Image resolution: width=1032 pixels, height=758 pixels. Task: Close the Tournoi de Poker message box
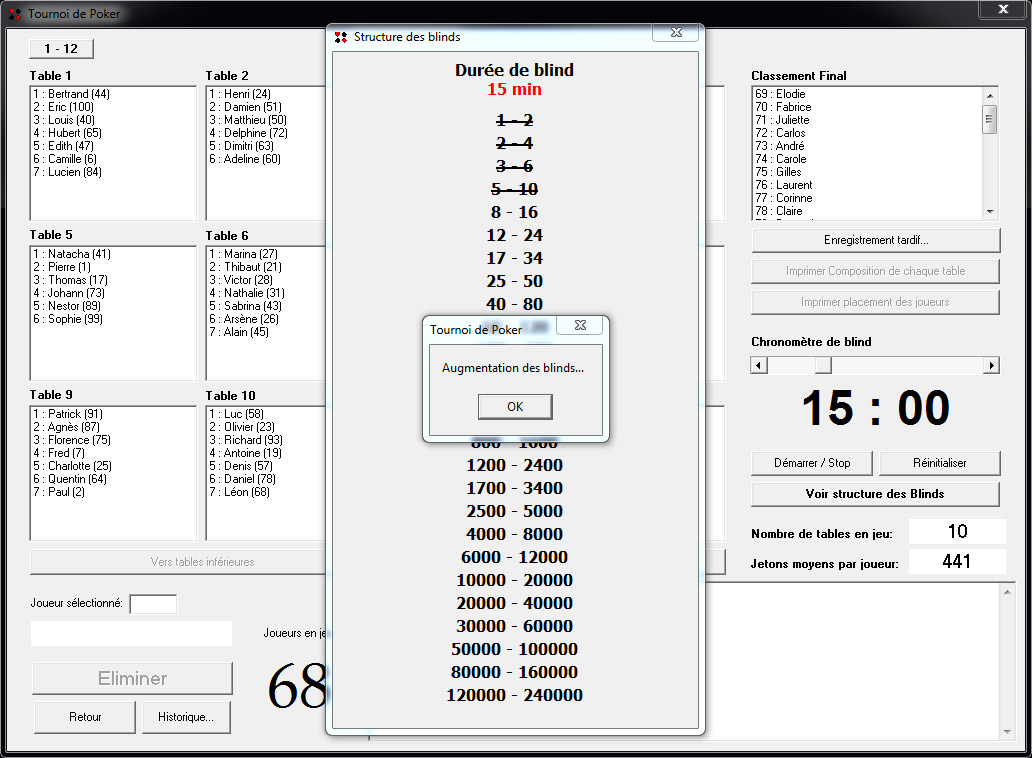coord(579,326)
